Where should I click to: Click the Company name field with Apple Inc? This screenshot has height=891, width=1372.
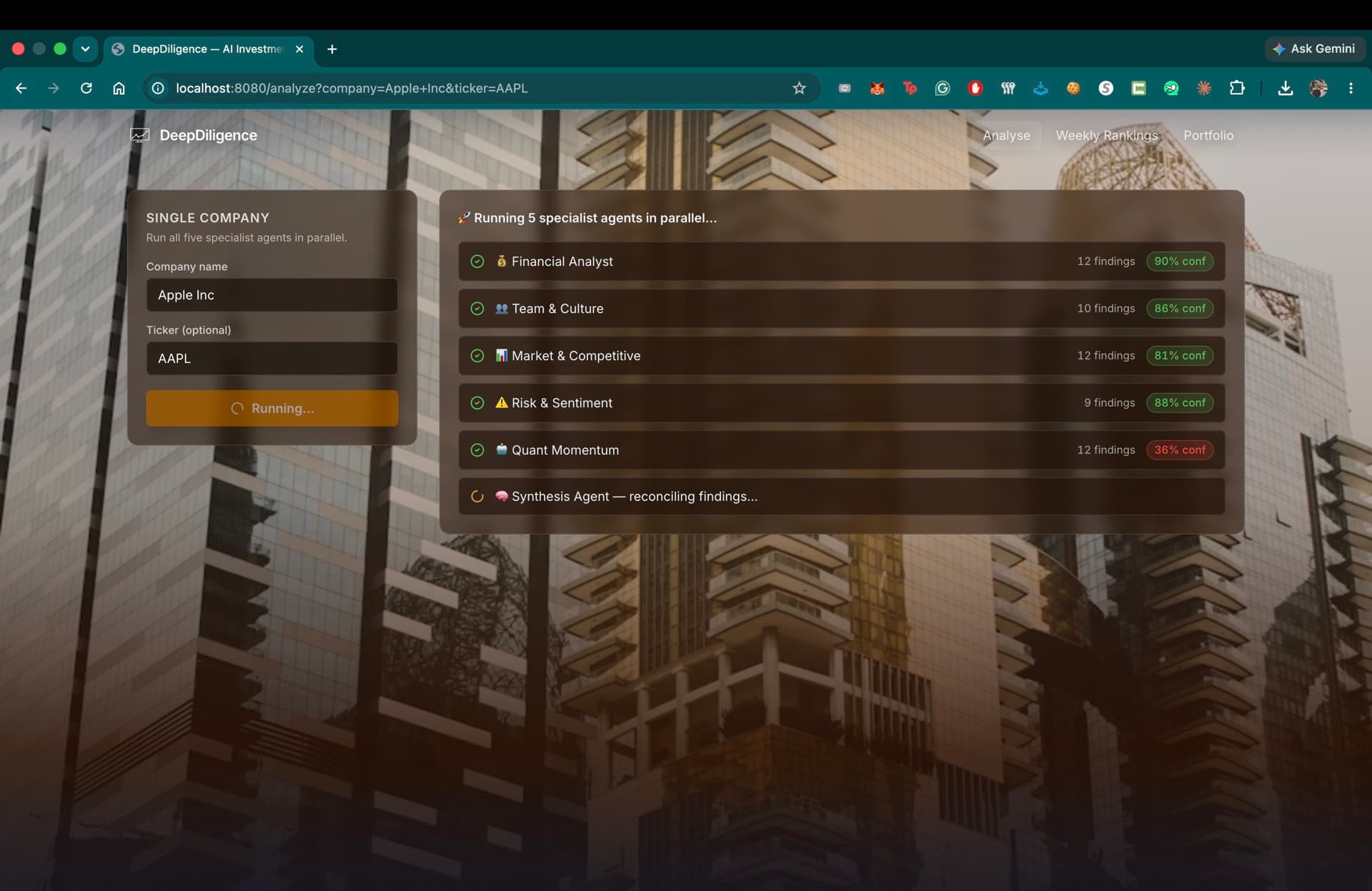point(272,294)
